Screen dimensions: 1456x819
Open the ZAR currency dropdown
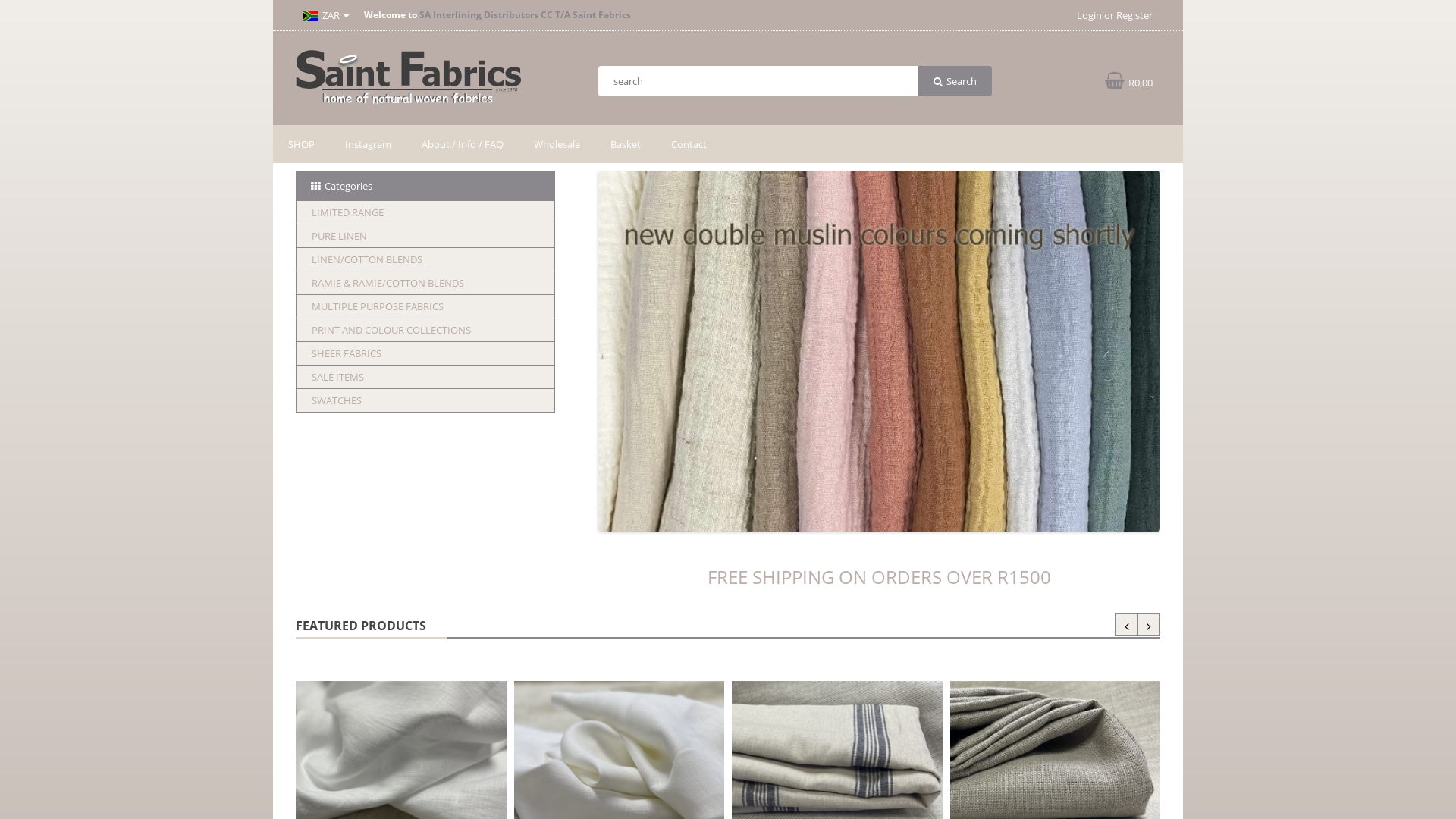[x=334, y=15]
